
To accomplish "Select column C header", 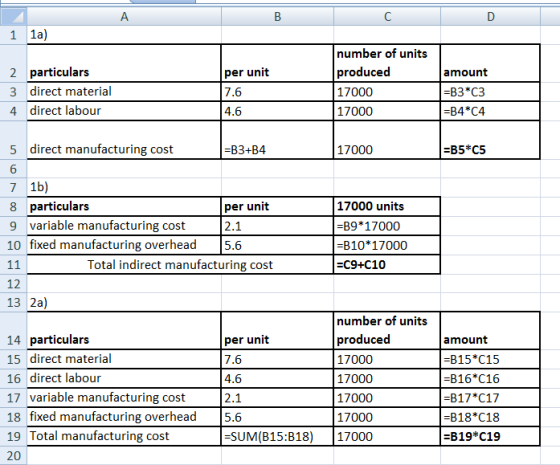I will [x=387, y=16].
